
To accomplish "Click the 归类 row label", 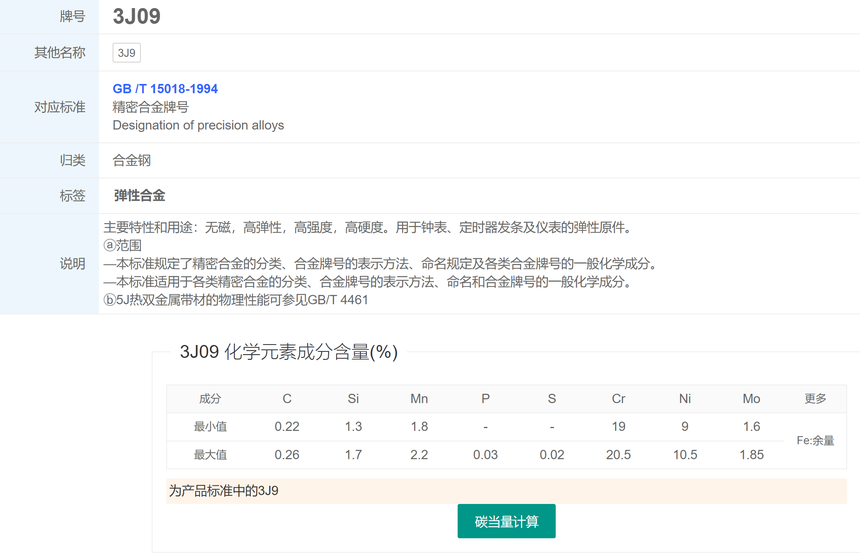I will tap(72, 161).
